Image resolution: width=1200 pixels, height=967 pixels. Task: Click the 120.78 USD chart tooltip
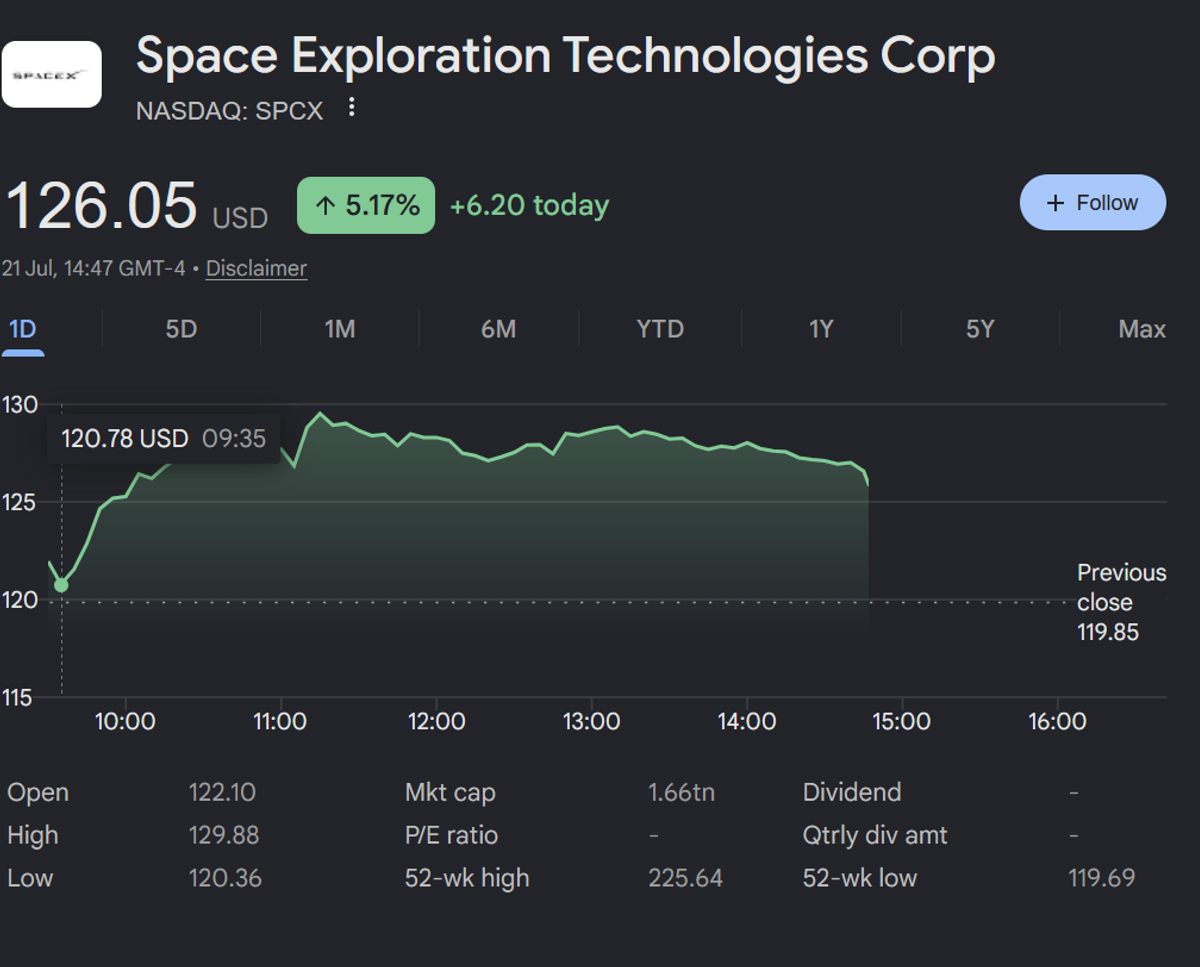click(x=163, y=439)
